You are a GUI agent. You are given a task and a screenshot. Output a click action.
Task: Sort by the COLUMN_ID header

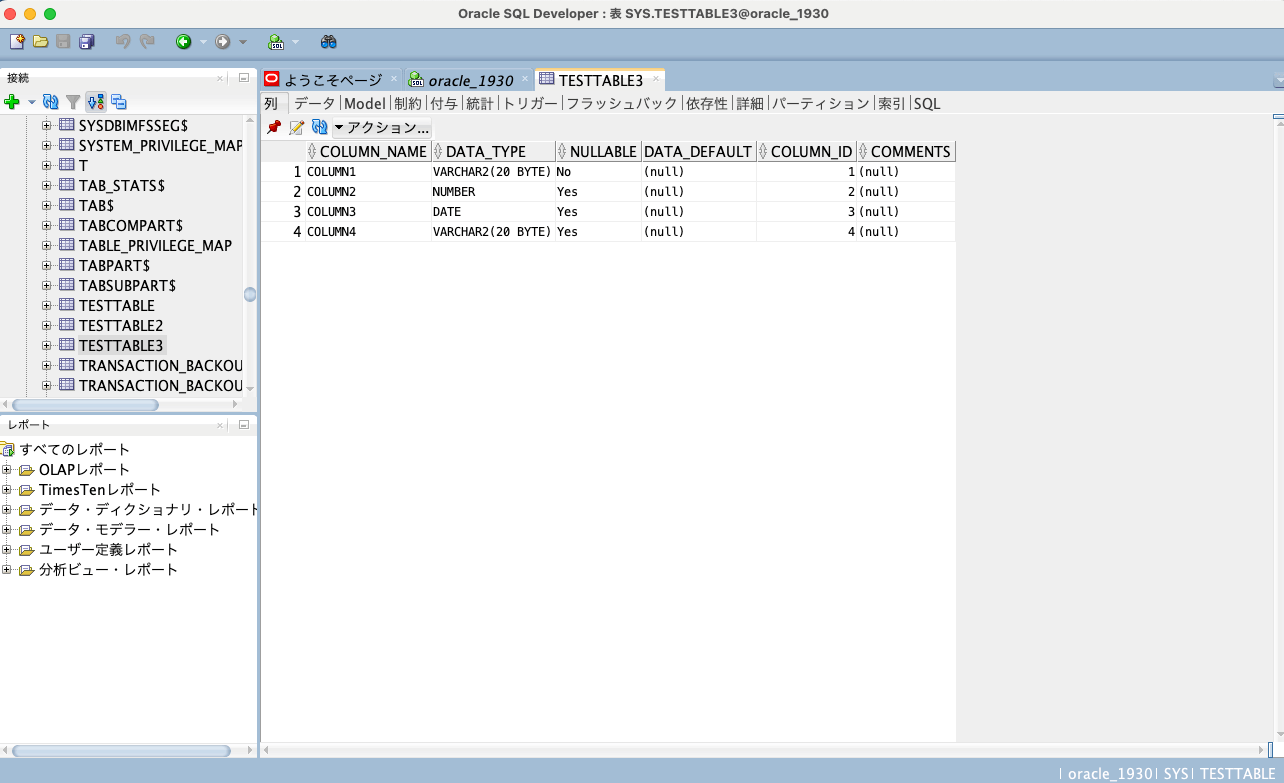806,151
